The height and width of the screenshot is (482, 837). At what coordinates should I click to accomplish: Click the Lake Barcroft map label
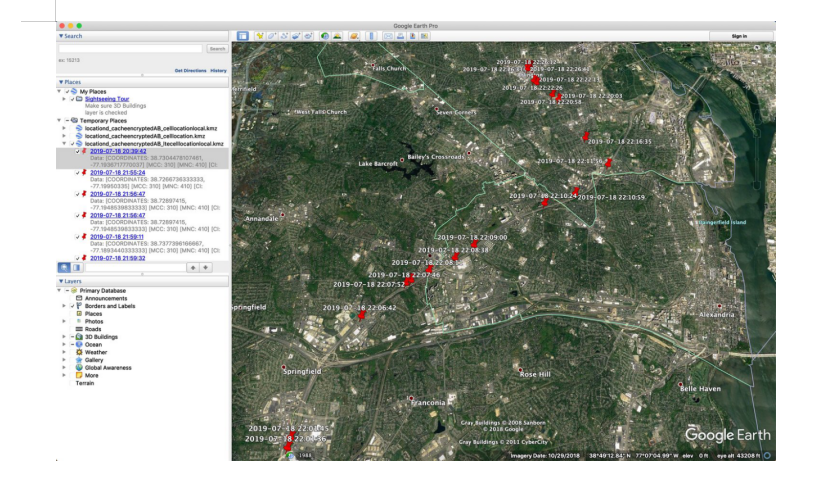pyautogui.click(x=378, y=163)
